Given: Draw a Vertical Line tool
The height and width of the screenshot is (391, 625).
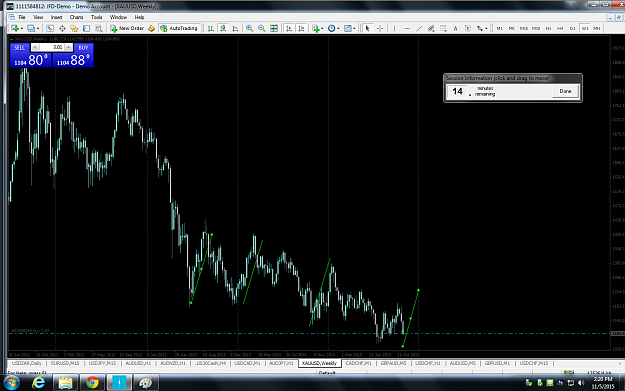Looking at the screenshot, I should click(x=394, y=28).
